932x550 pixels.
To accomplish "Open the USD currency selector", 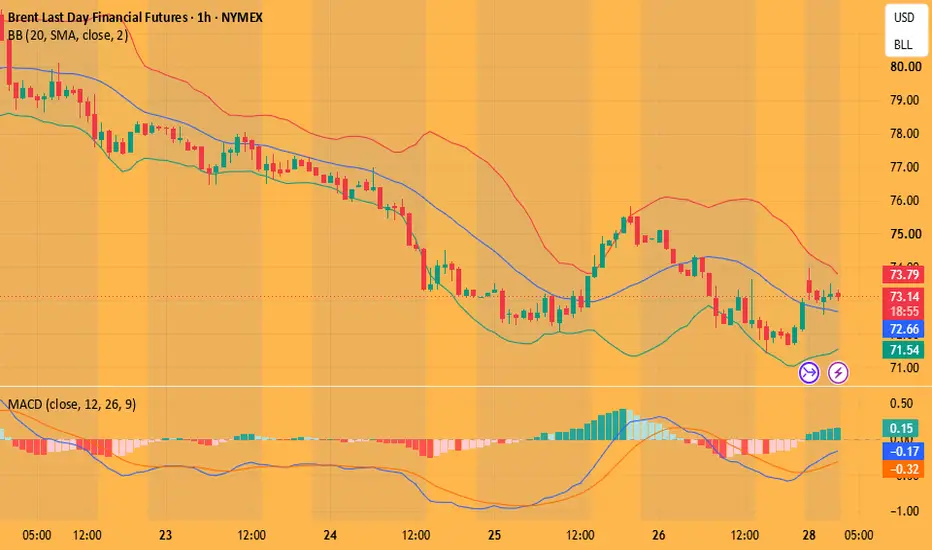I will tap(904, 18).
